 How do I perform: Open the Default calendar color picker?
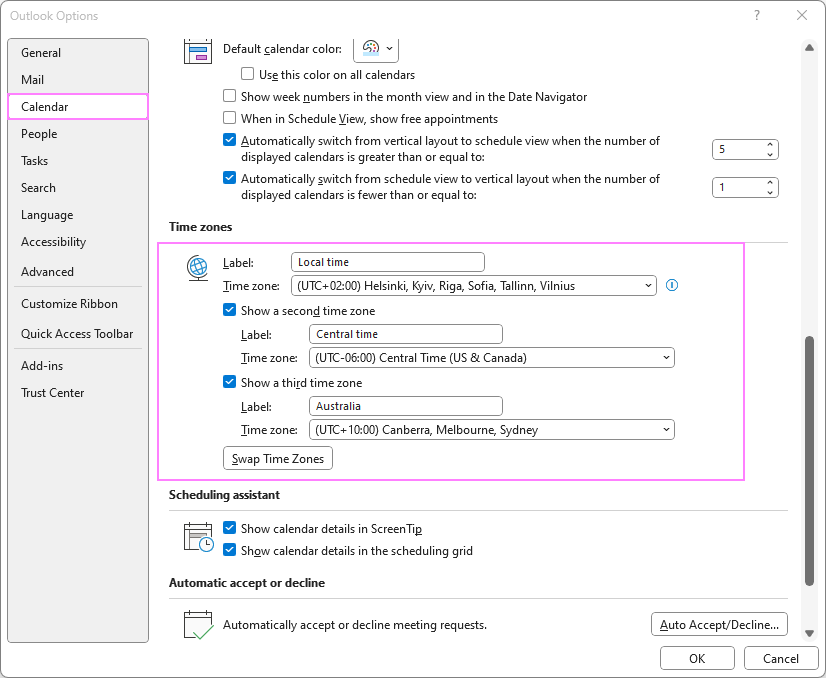(x=377, y=48)
